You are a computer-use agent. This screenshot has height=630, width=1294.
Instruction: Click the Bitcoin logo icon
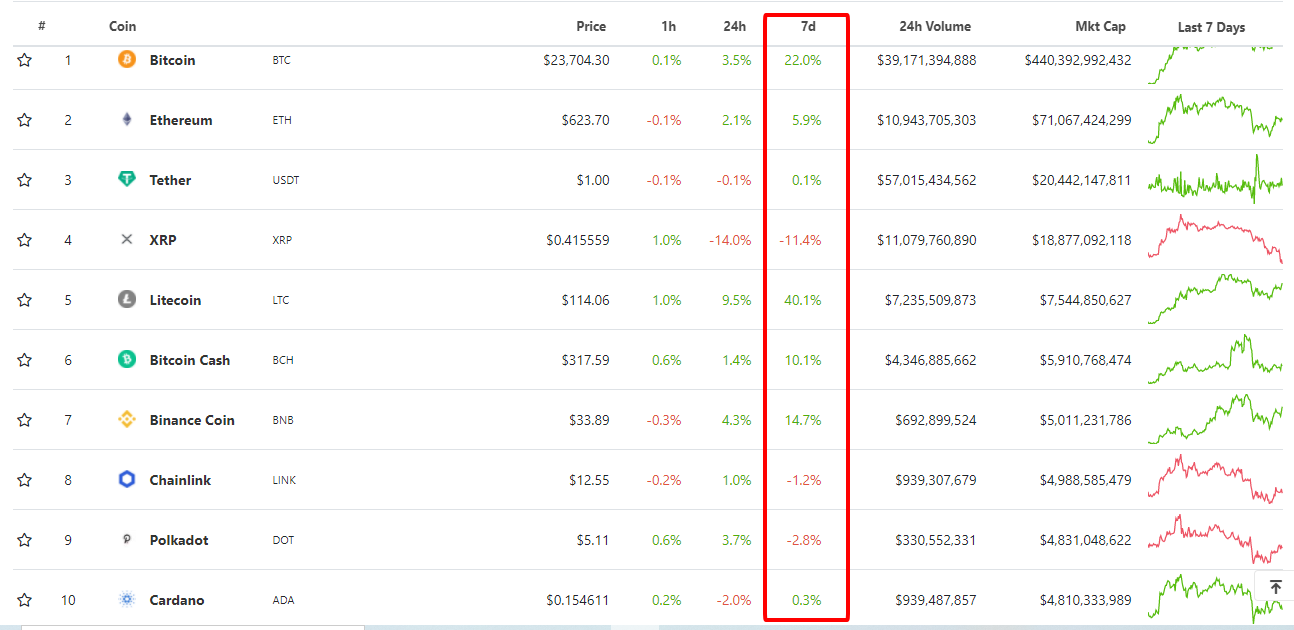[x=127, y=60]
